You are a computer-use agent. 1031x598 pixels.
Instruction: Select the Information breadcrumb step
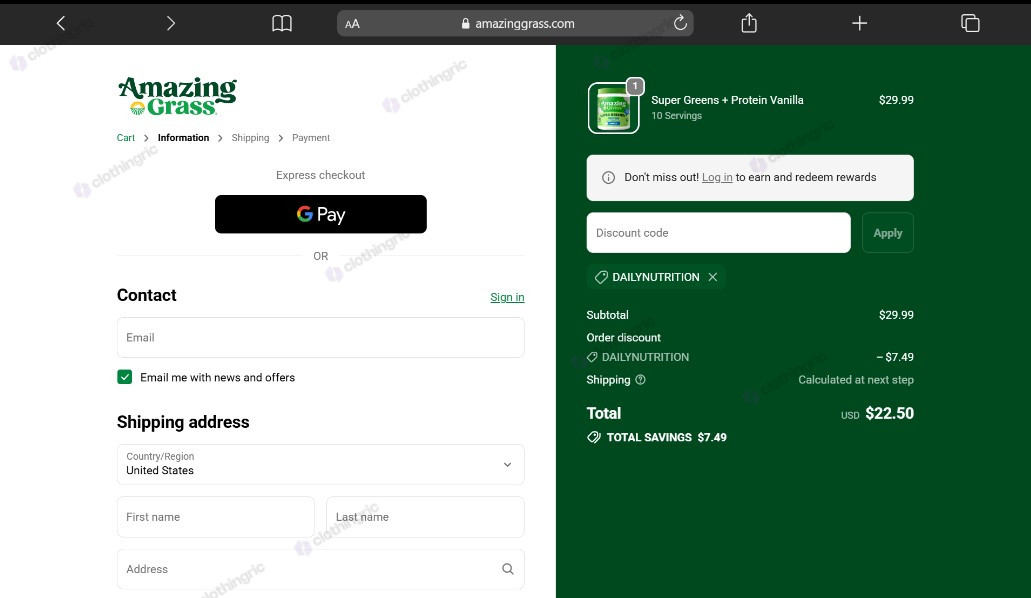pos(183,137)
